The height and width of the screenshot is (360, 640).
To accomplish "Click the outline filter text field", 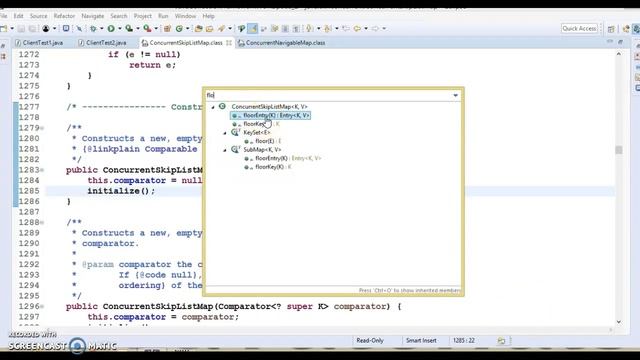I will click(328, 95).
